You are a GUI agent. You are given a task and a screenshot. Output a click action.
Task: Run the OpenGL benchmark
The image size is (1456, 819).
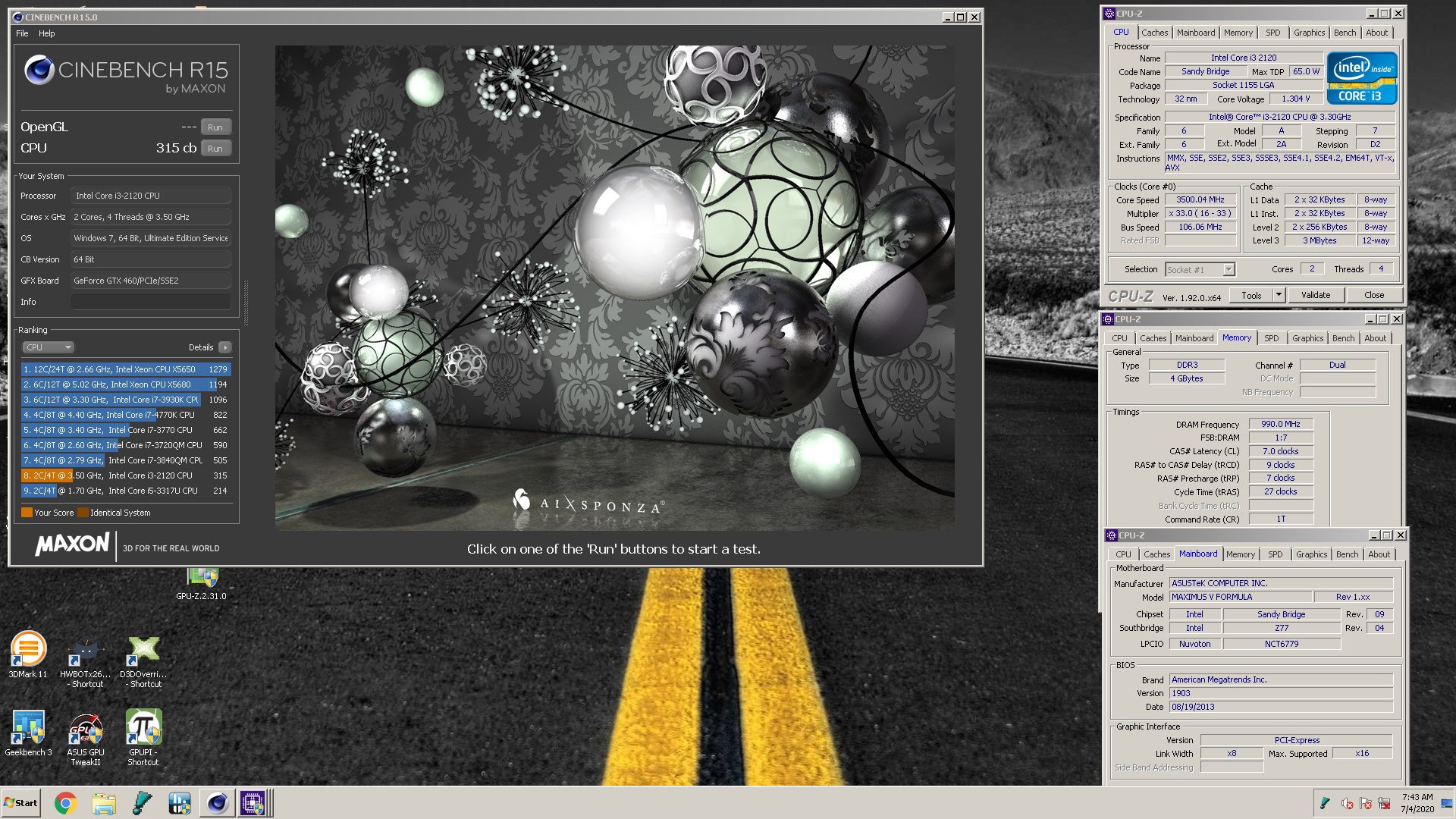tap(215, 127)
